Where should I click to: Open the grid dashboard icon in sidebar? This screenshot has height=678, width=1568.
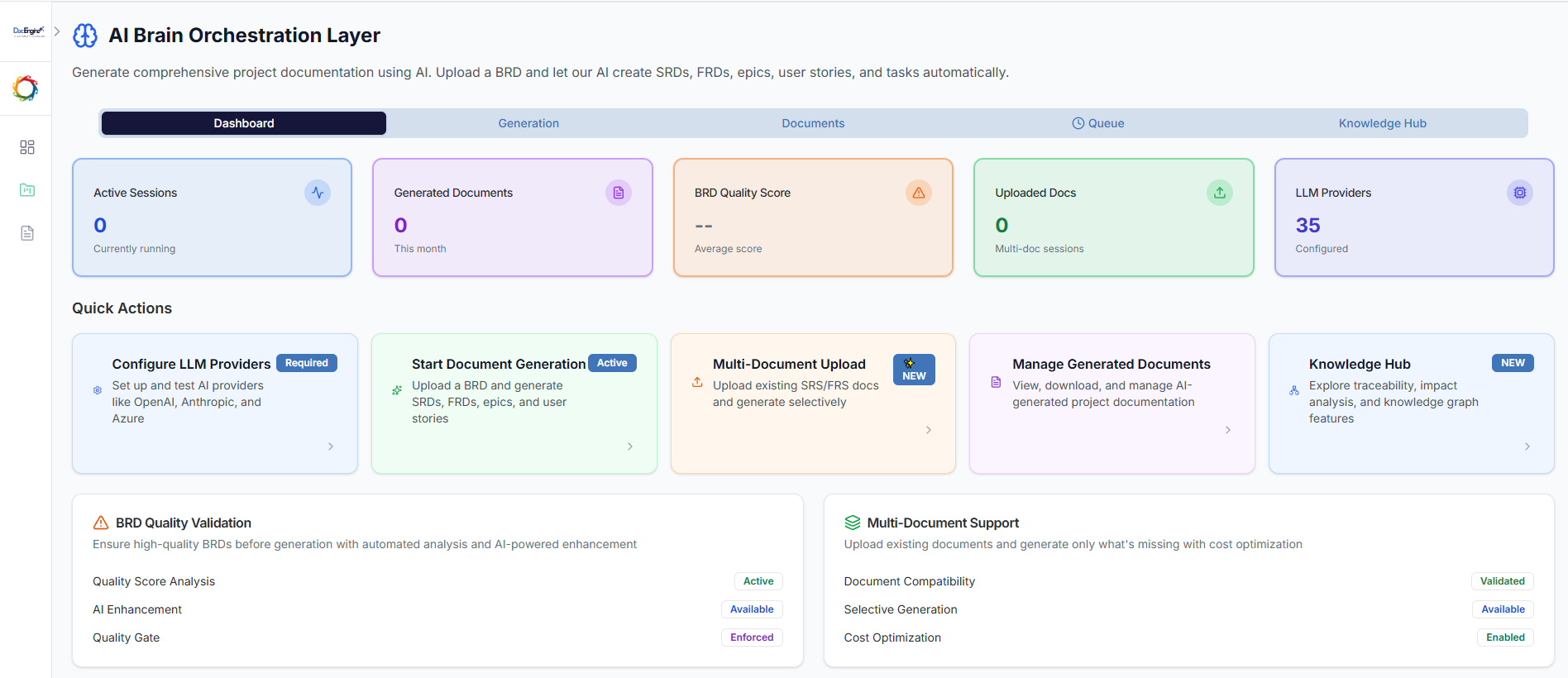click(x=27, y=147)
